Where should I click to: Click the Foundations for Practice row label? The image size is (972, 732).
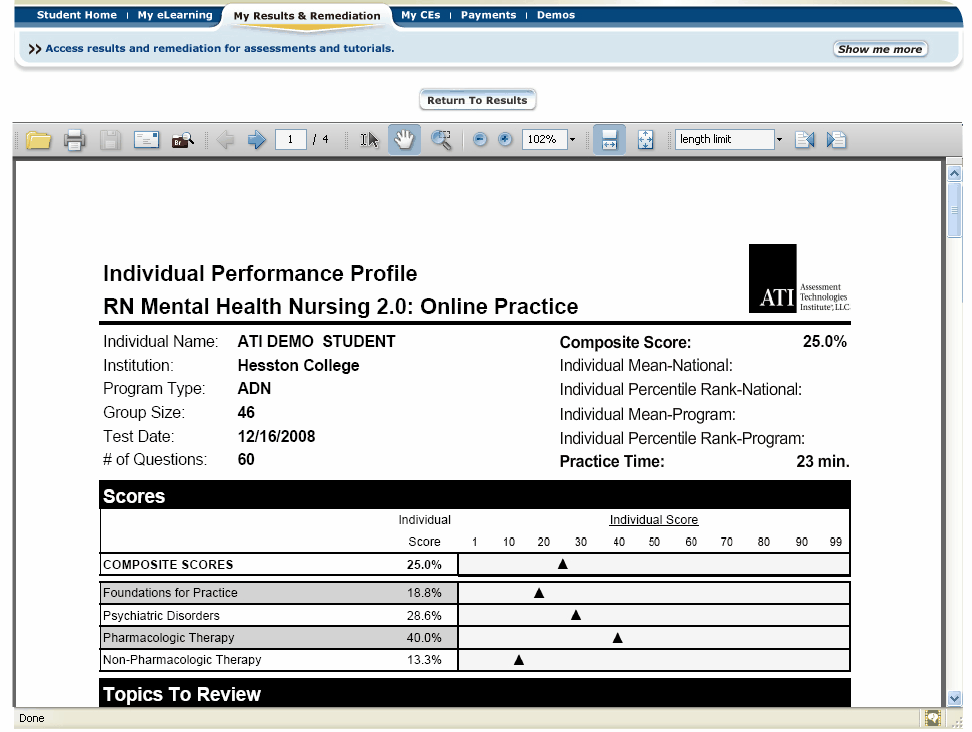[x=170, y=593]
